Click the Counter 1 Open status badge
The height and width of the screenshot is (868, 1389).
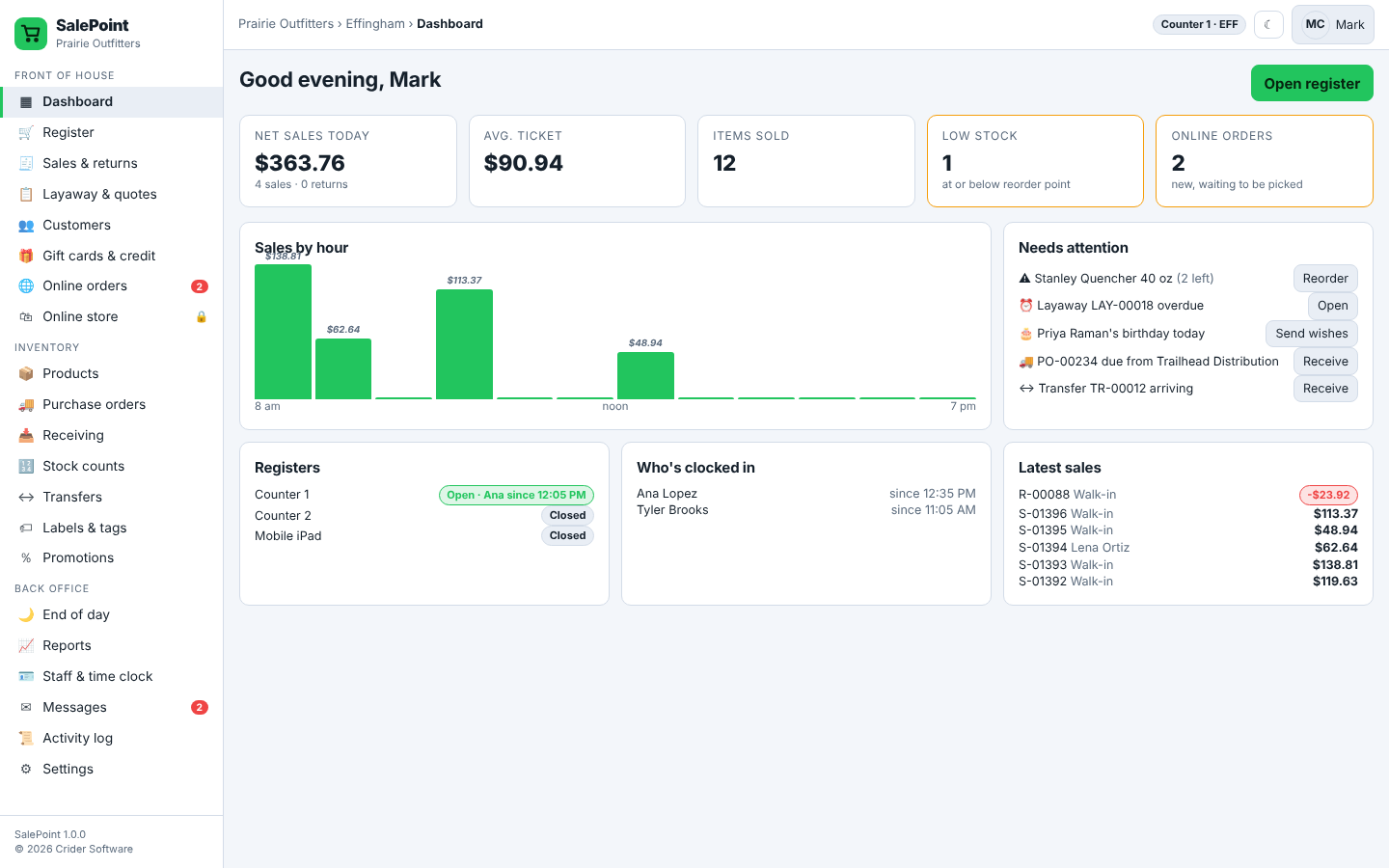(516, 496)
